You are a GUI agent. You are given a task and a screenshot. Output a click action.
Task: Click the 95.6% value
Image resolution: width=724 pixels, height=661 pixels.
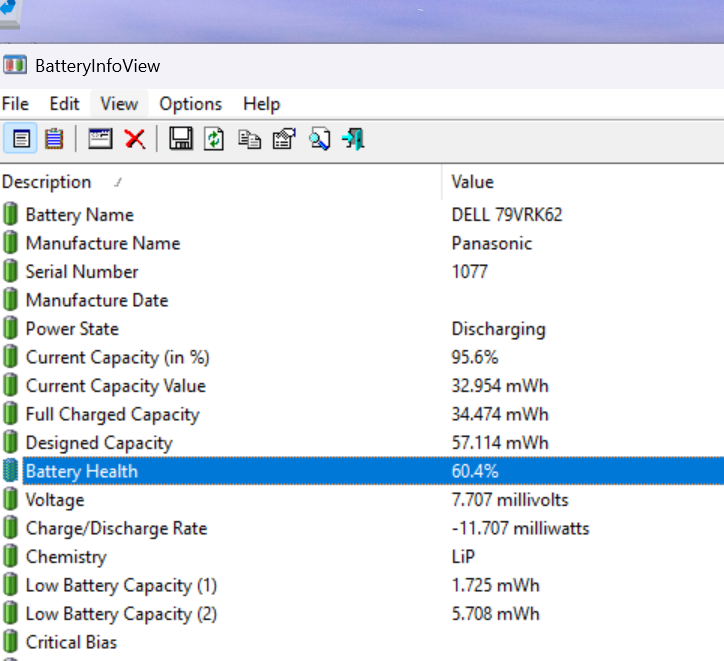pyautogui.click(x=475, y=357)
